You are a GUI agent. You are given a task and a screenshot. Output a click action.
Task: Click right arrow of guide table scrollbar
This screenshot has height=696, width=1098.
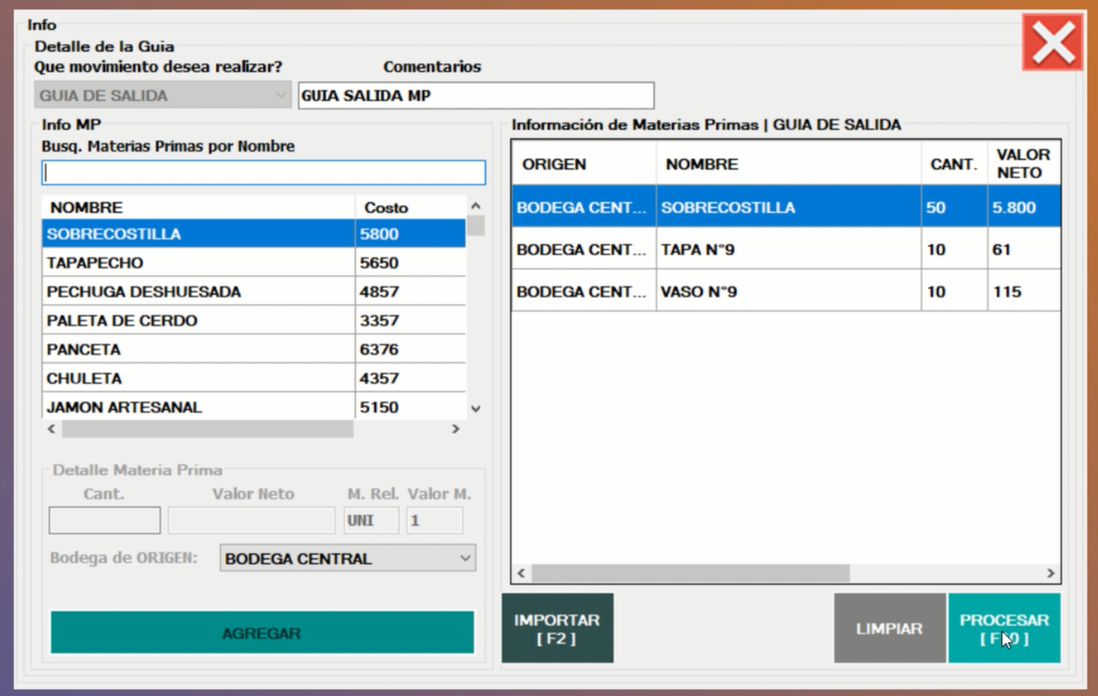pyautogui.click(x=1050, y=573)
